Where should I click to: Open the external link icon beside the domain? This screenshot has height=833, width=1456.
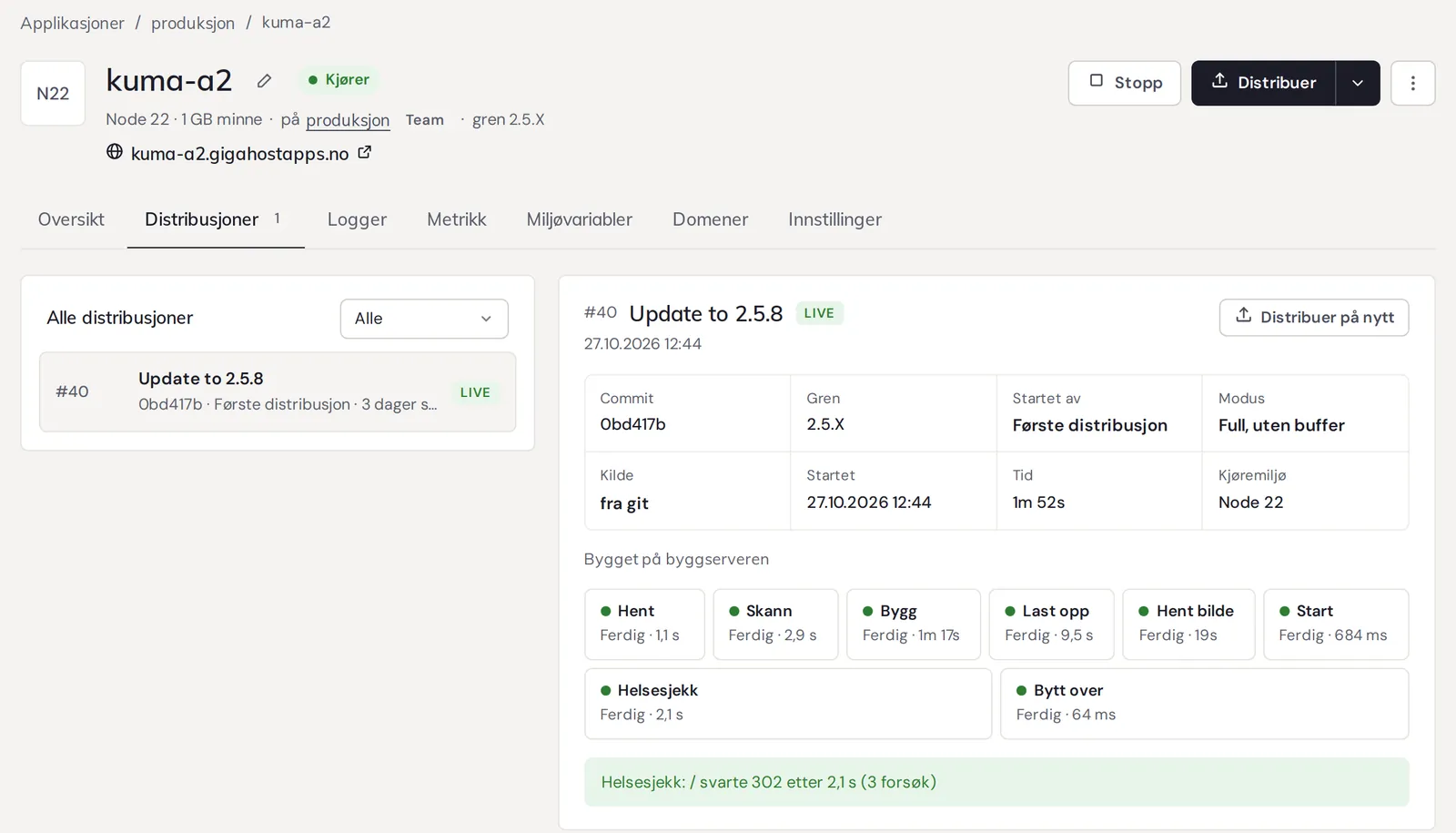coord(365,152)
